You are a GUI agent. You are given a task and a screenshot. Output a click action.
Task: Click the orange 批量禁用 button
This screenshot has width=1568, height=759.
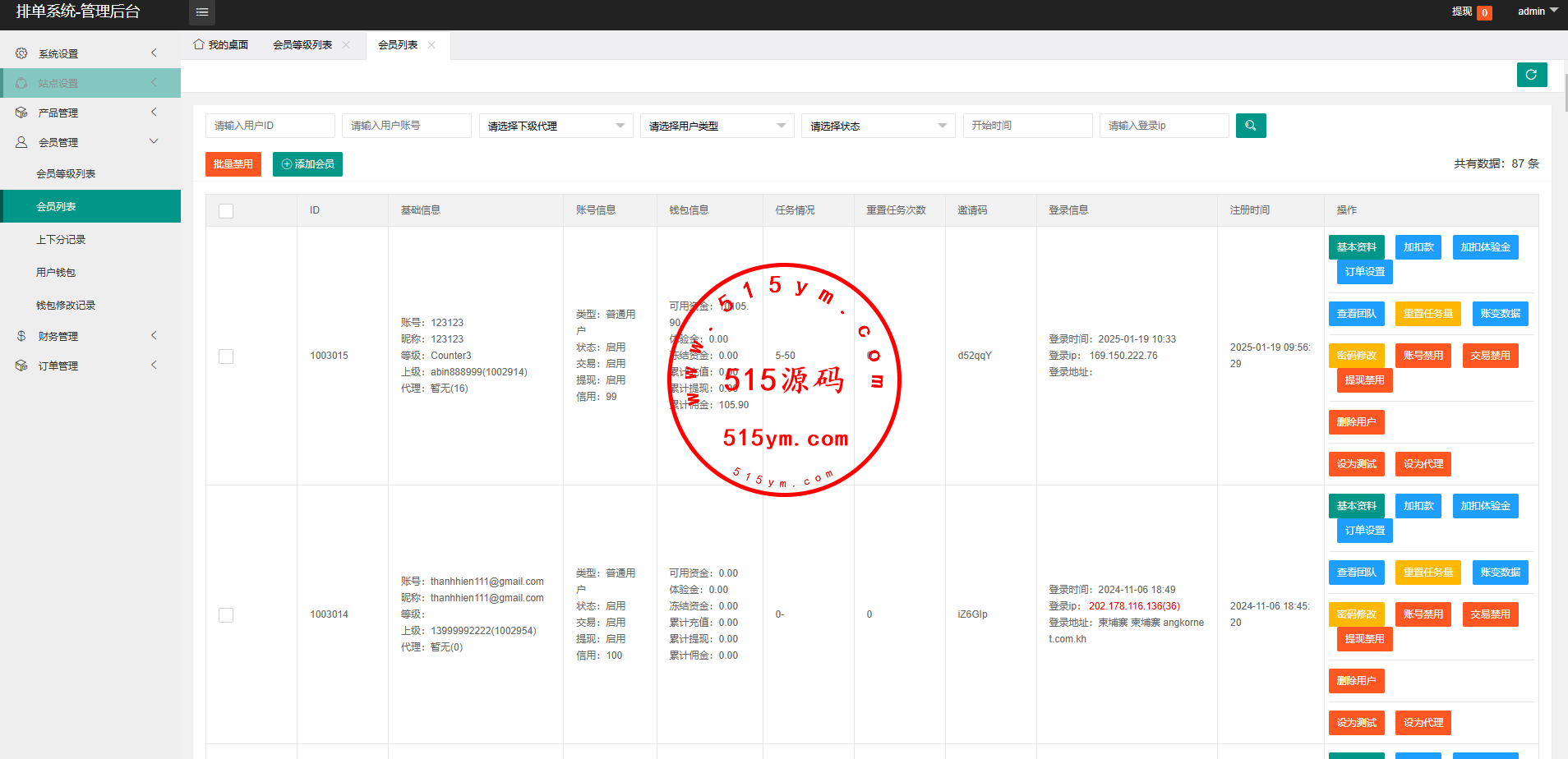[x=233, y=164]
